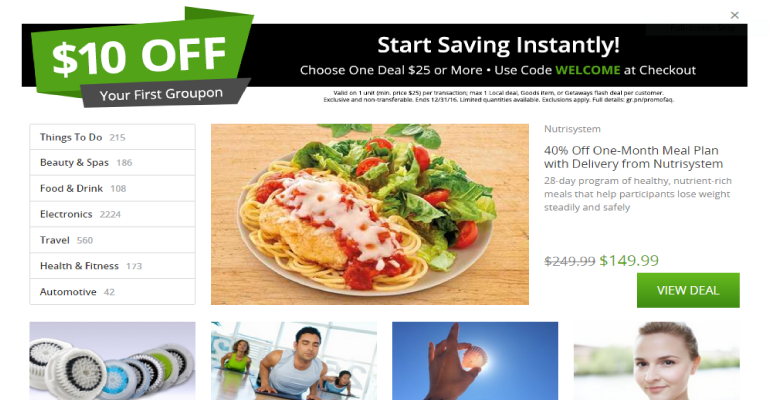Click the $149.99 discounted price
Screen dimensions: 770x400
pyautogui.click(x=629, y=260)
